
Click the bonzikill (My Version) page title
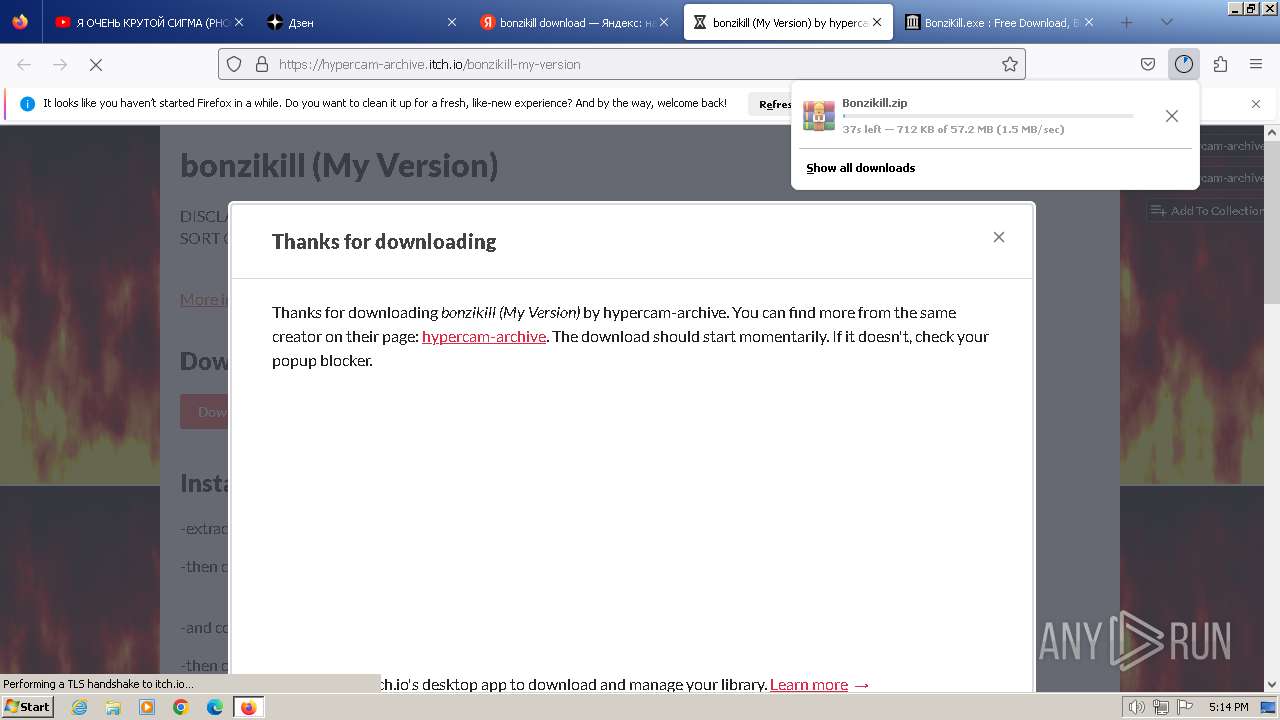(339, 165)
